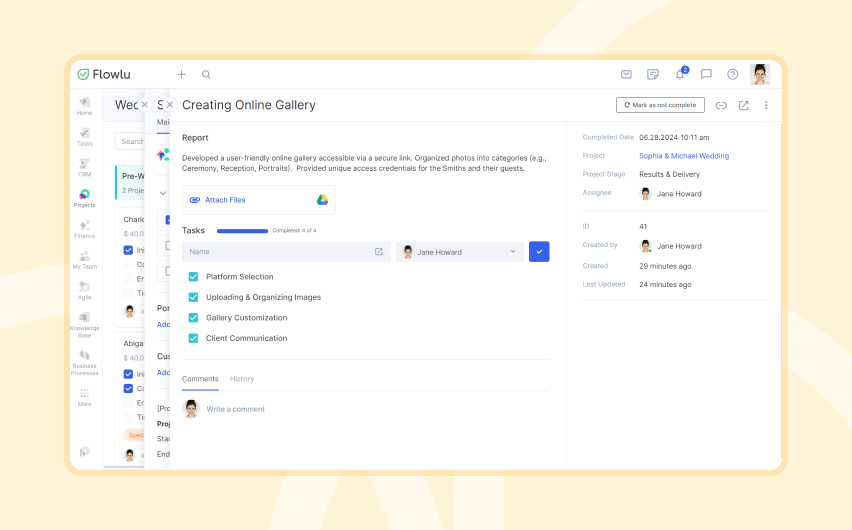Open CRM in sidebar
852x530 pixels.
84,167
